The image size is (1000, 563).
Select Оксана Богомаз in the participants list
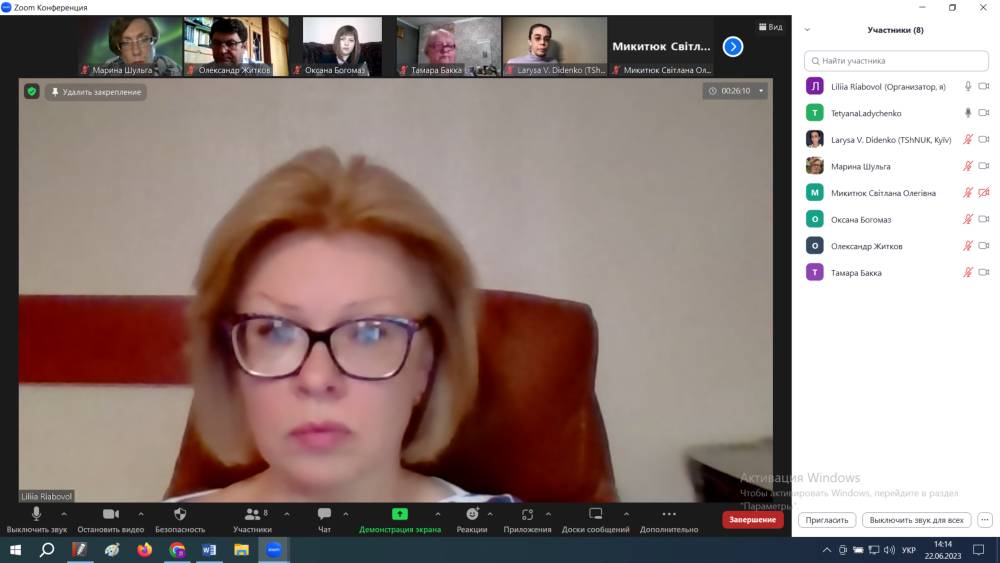[x=860, y=219]
